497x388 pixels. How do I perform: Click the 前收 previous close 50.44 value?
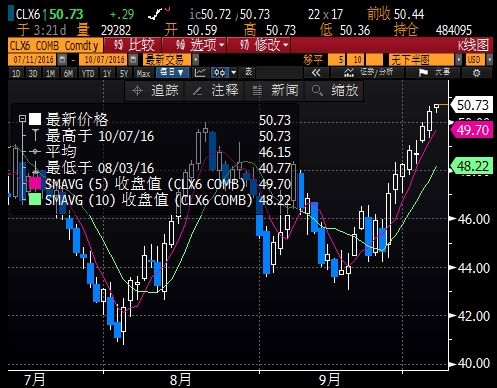(409, 14)
